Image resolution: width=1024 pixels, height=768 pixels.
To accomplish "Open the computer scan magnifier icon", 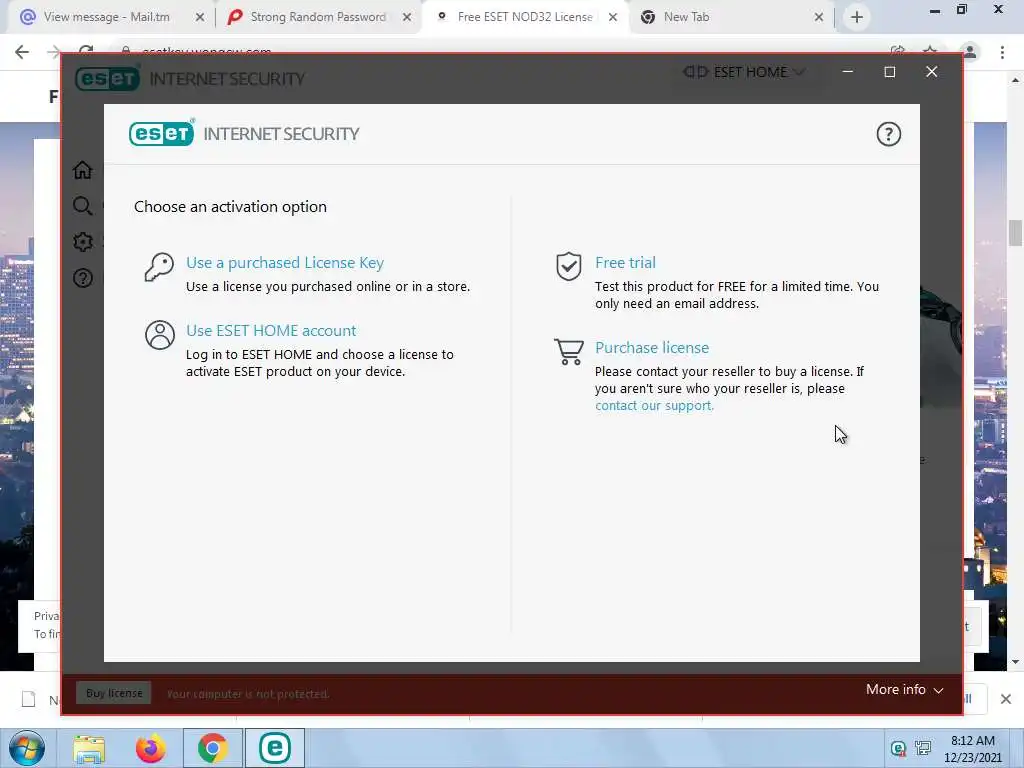I will [x=82, y=206].
